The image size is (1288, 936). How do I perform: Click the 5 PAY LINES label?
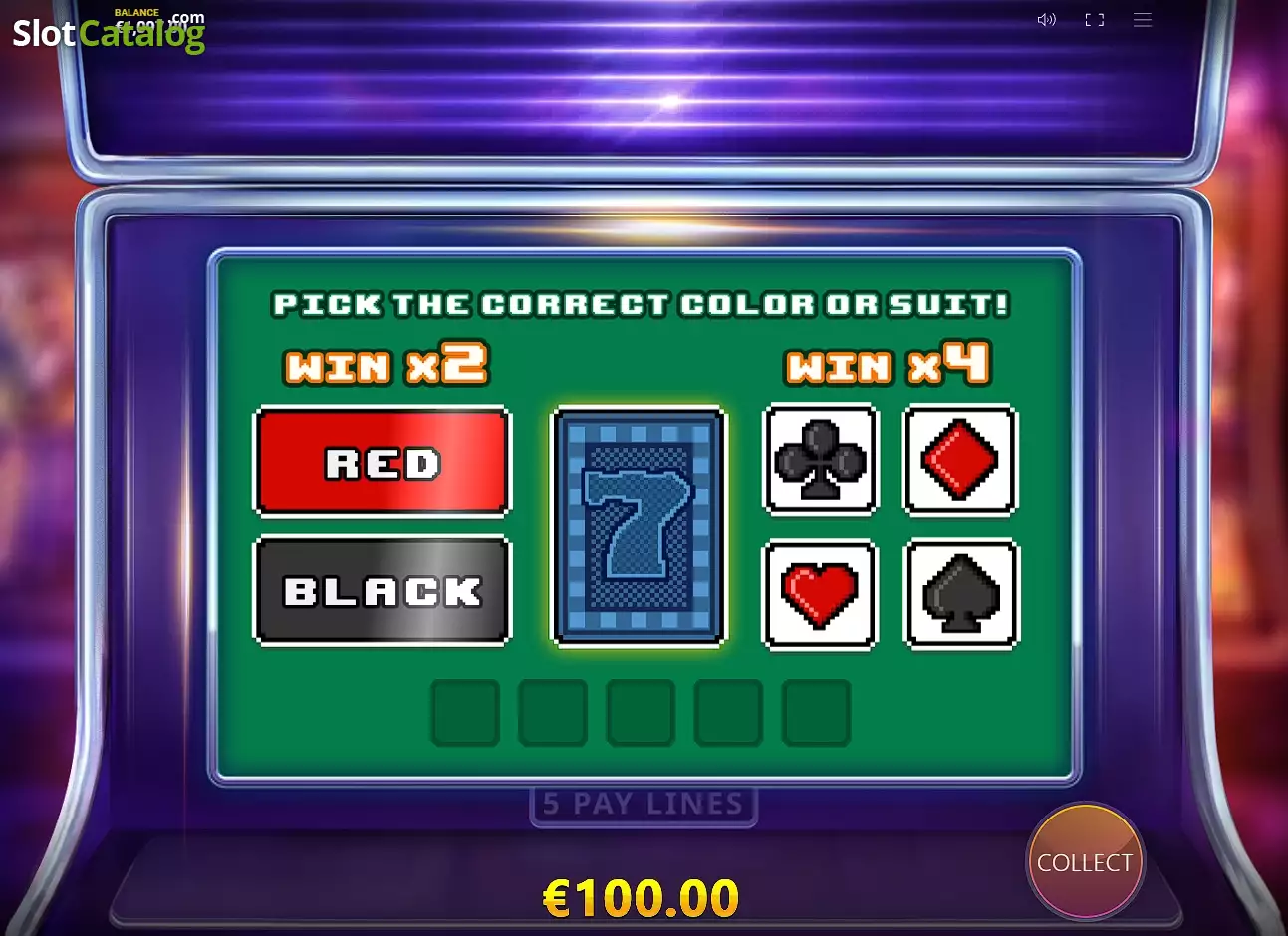(x=644, y=804)
